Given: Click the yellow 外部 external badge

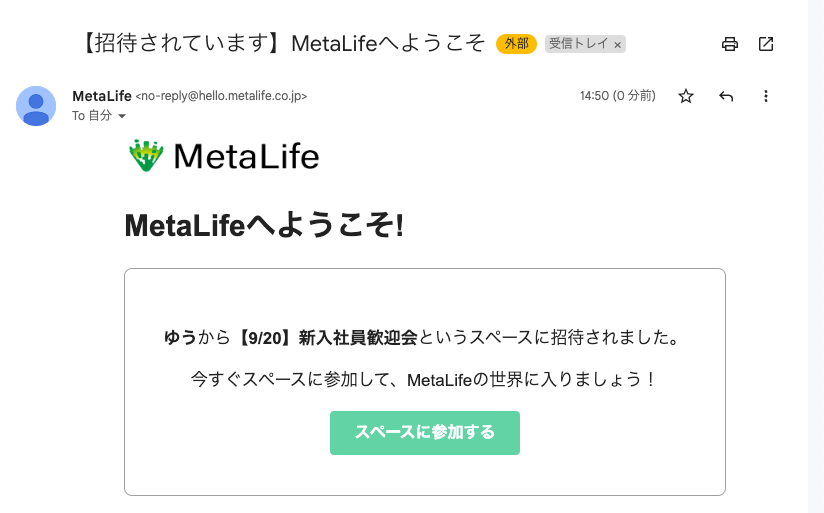Looking at the screenshot, I should click(x=516, y=44).
